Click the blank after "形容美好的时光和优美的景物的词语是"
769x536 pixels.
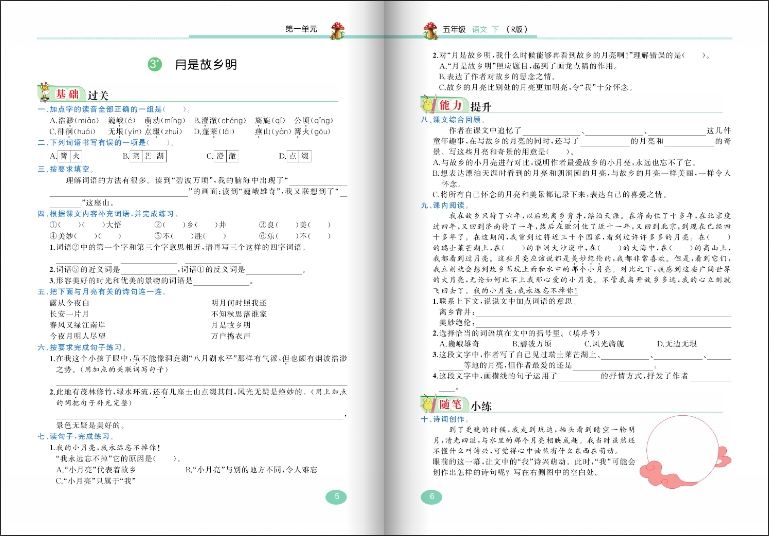click(x=222, y=281)
